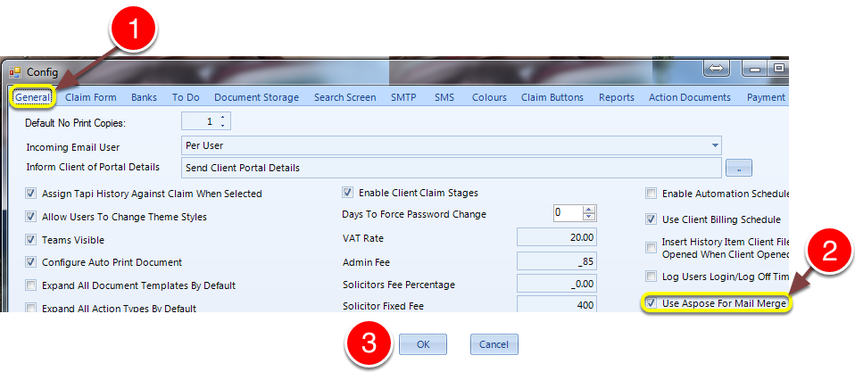Uncheck Allow Users To Change Theme Styles

(x=31, y=217)
